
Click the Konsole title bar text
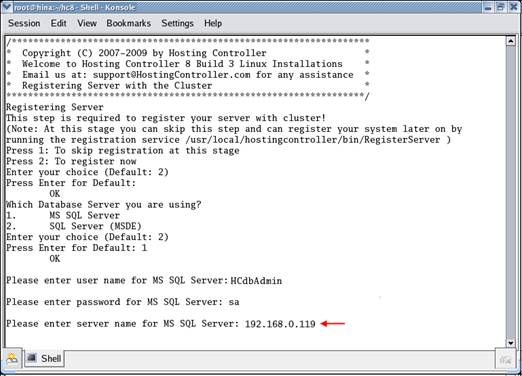75,7
